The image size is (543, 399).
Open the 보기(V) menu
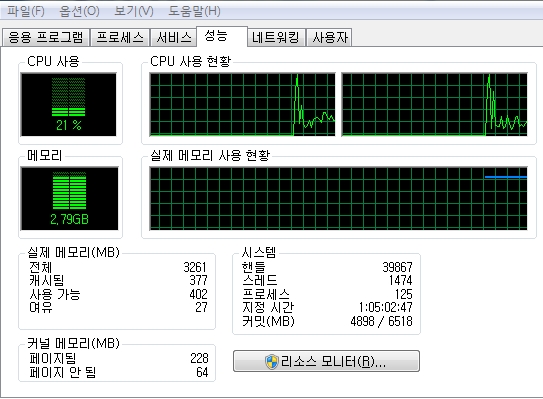(x=134, y=11)
